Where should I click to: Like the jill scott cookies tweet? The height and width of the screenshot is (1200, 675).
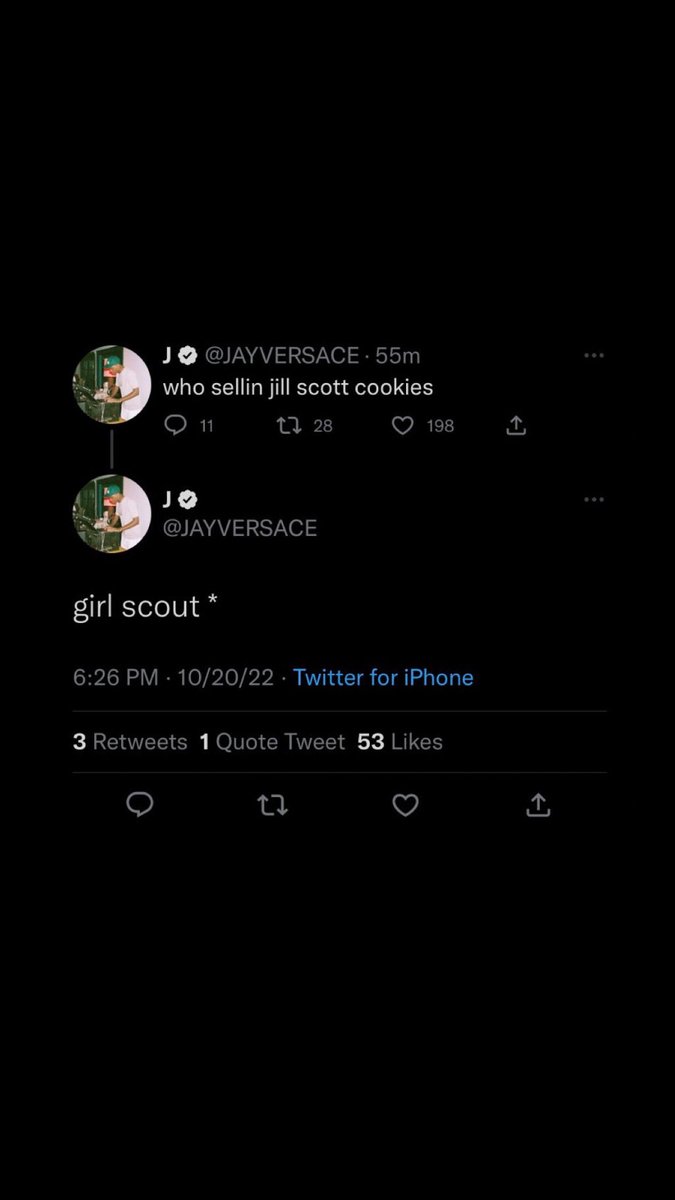click(x=402, y=426)
